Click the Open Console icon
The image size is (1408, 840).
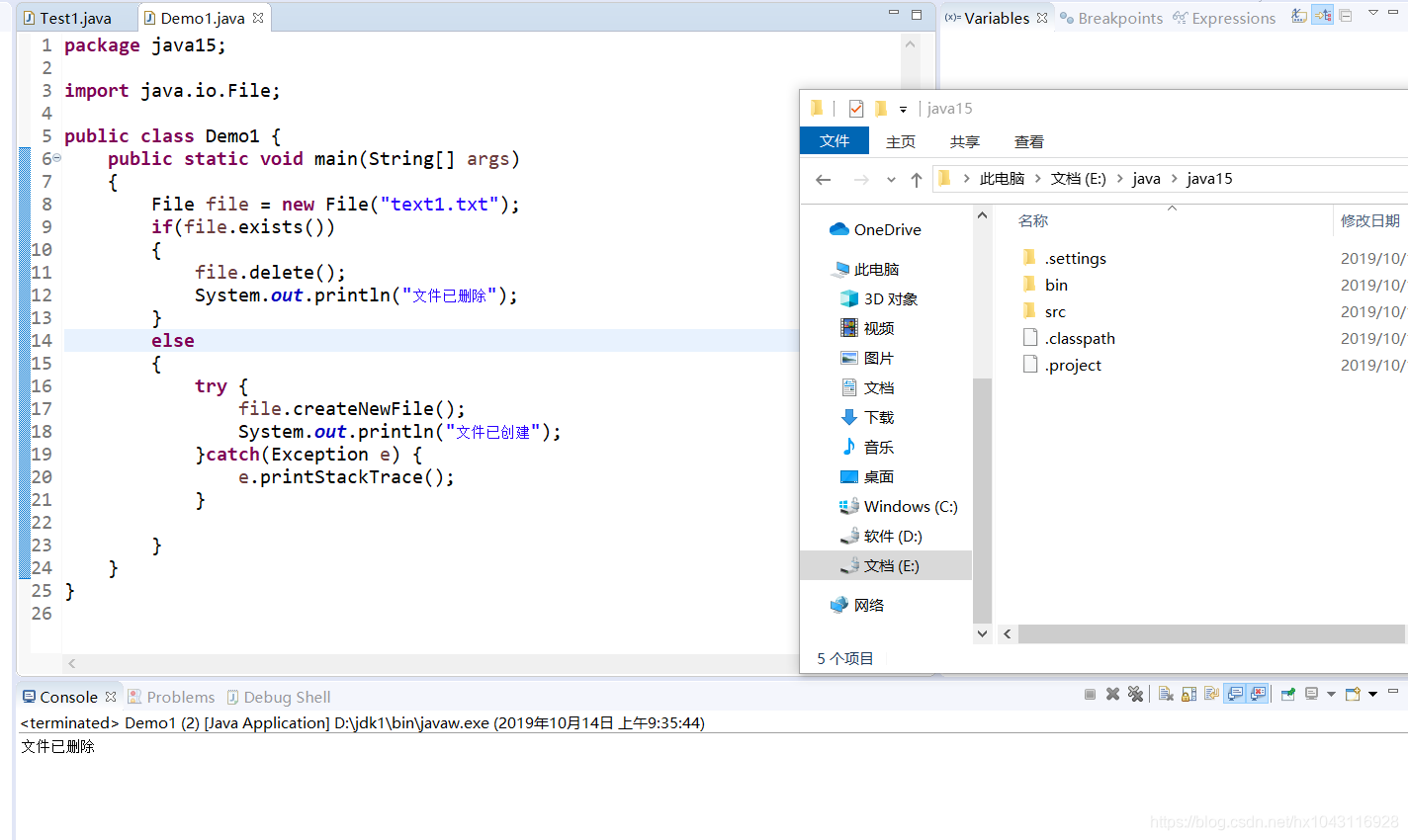pyautogui.click(x=1353, y=694)
